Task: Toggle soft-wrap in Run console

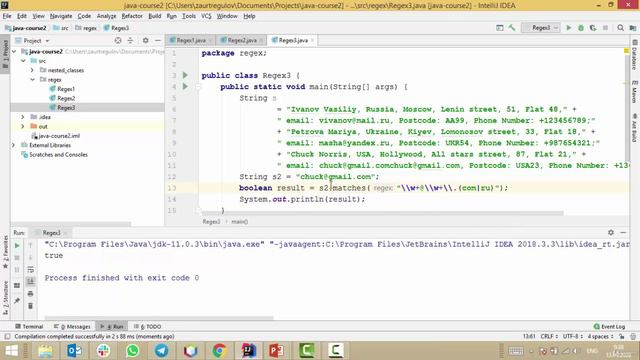Action: (31, 269)
